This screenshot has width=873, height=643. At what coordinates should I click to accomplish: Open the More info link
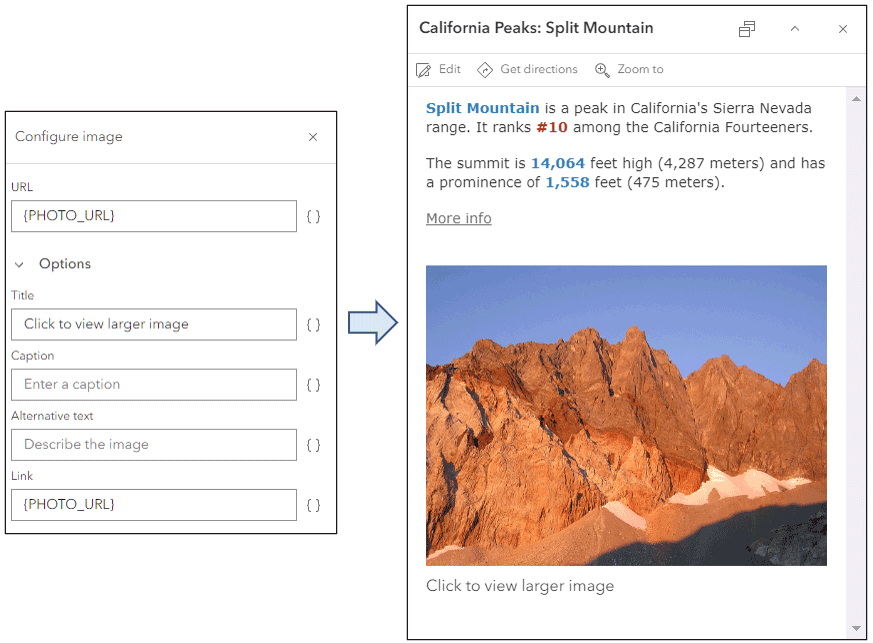pos(458,218)
